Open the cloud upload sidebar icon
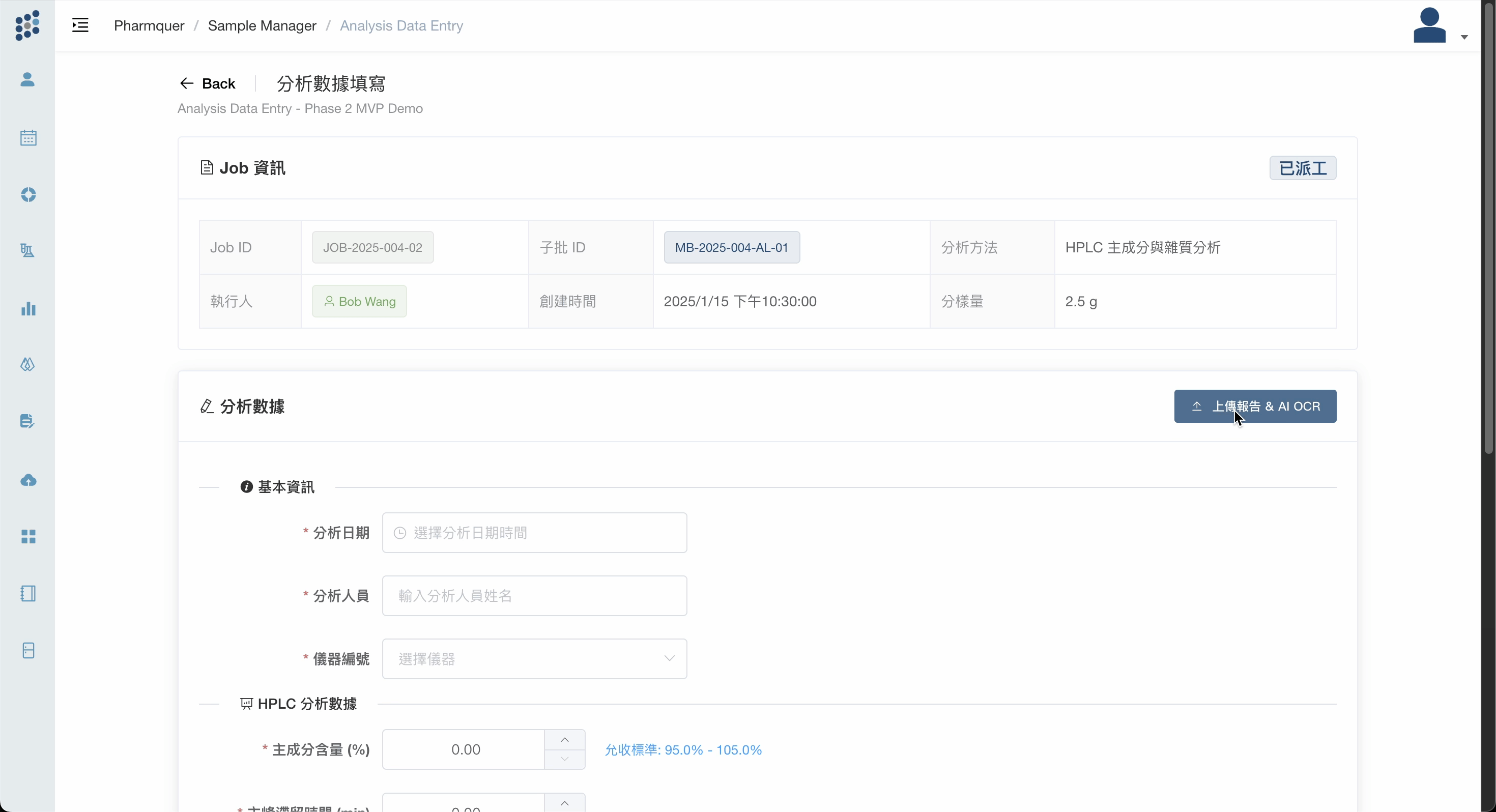1496x812 pixels. pos(28,480)
